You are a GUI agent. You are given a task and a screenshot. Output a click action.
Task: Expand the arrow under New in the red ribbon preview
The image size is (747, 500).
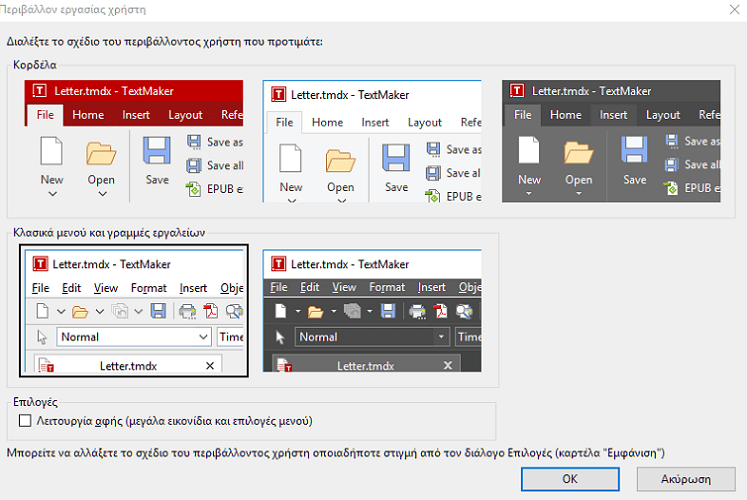pyautogui.click(x=52, y=195)
